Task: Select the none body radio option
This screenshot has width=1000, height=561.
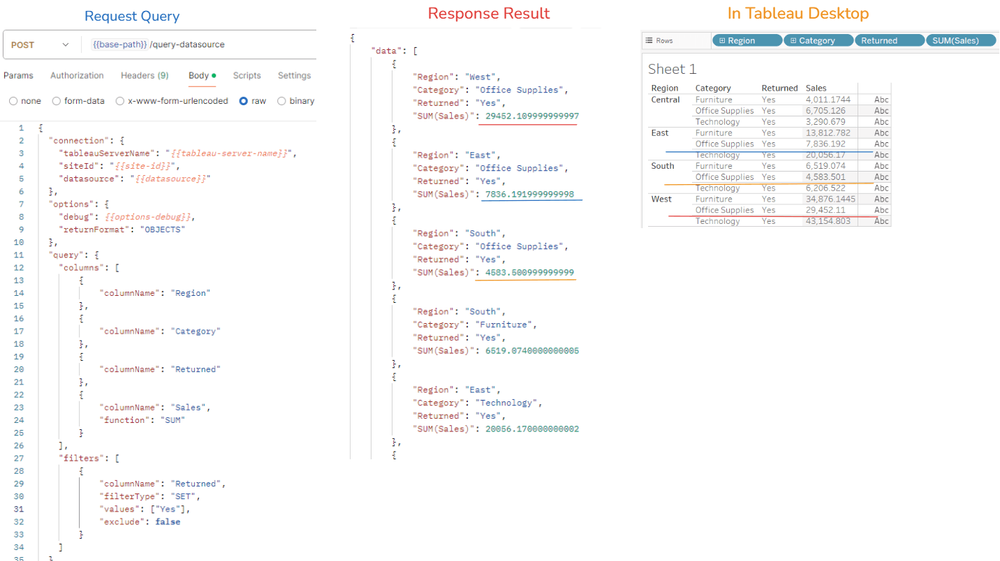Action: 13,101
